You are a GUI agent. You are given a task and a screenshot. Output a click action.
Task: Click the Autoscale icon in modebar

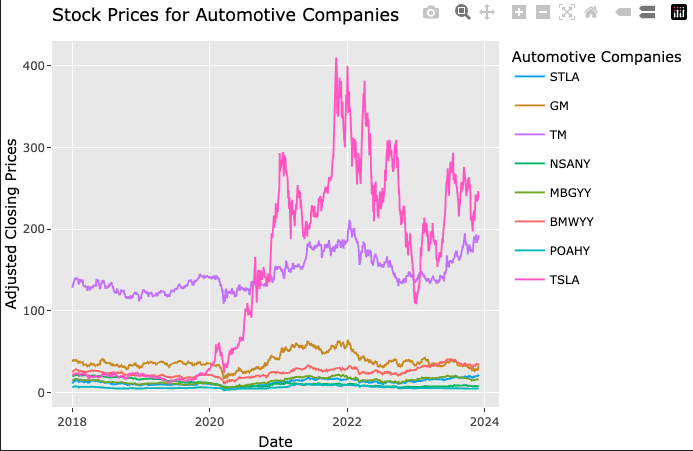pos(567,12)
